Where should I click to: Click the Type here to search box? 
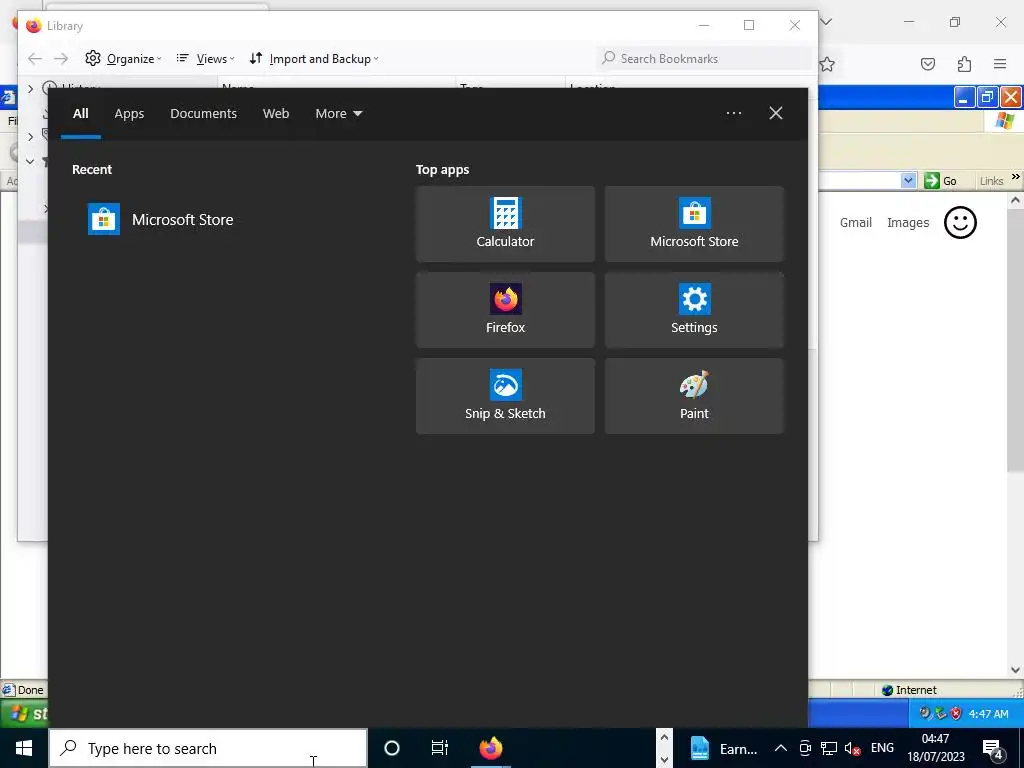pos(208,748)
